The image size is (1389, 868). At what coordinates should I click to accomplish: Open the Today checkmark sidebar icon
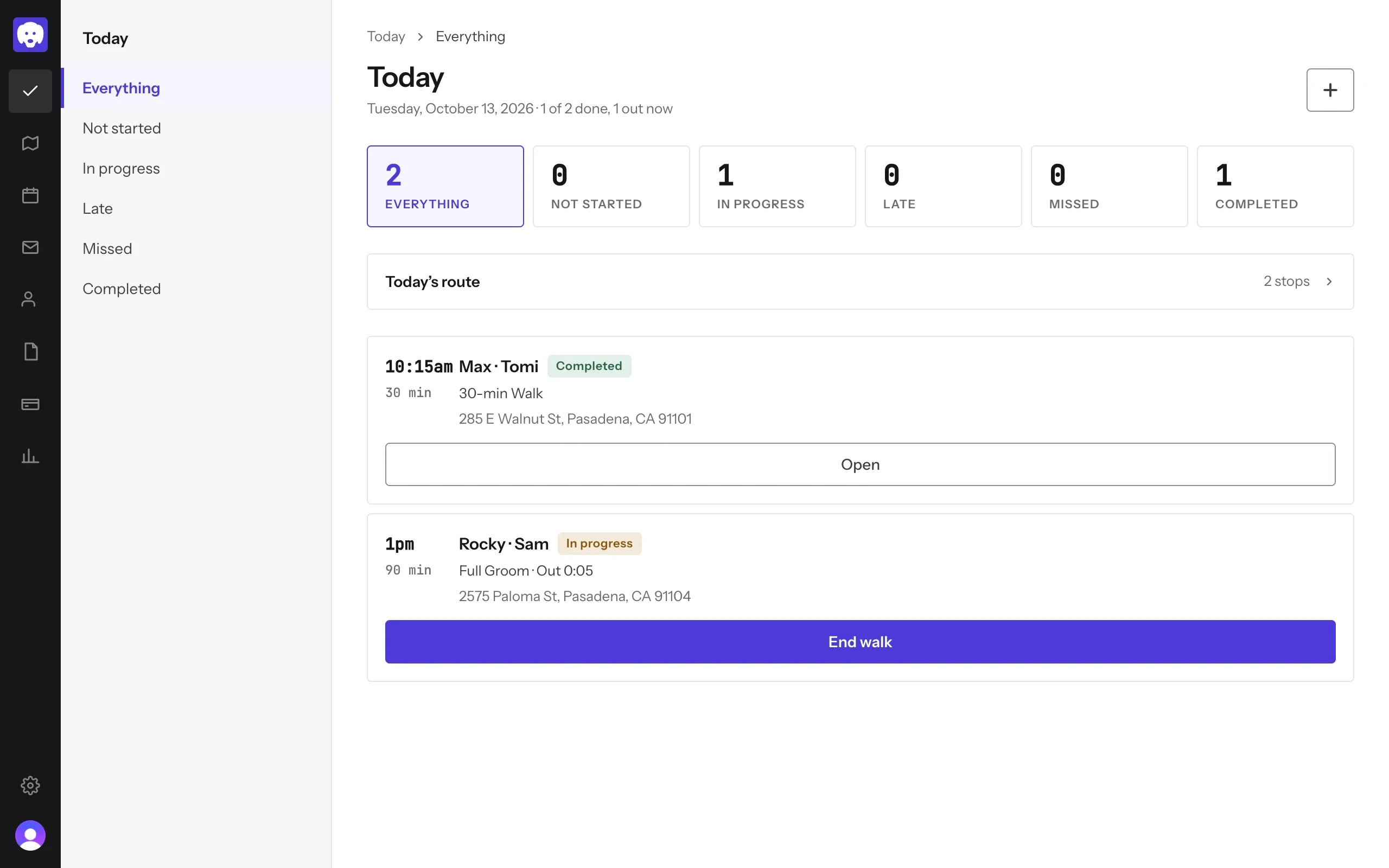coord(30,91)
